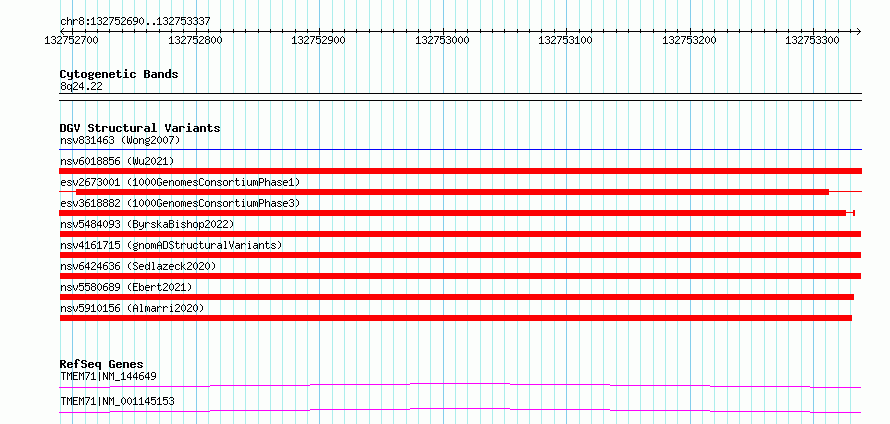Click the red bar for nsv5580689
Image resolution: width=890 pixels, height=424 pixels.
(x=457, y=297)
